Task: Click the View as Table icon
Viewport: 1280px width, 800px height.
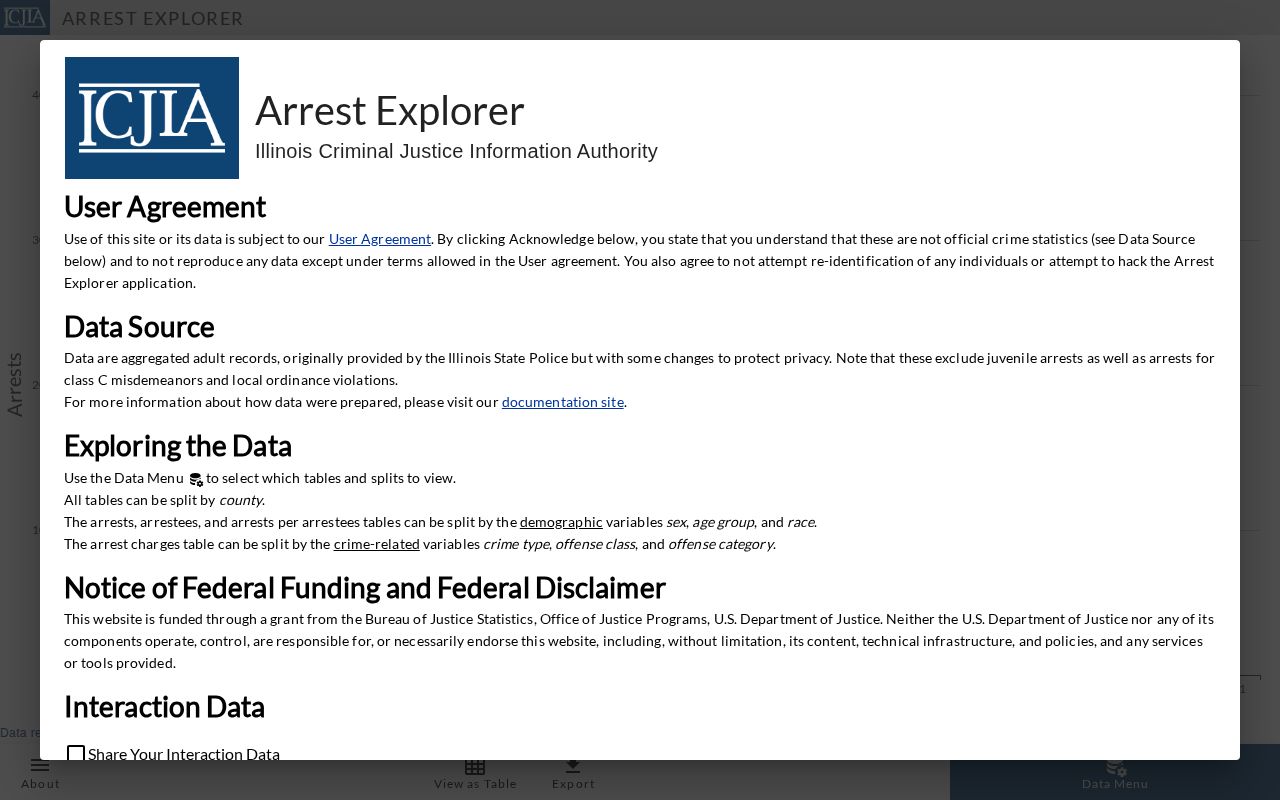Action: (475, 767)
